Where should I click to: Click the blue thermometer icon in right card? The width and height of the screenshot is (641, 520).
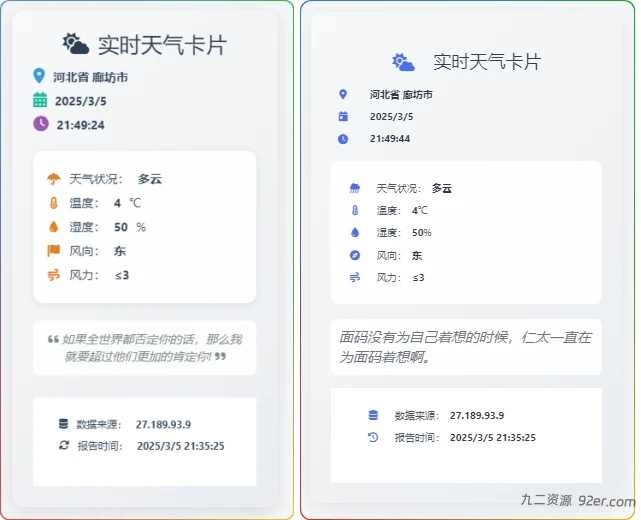coord(355,210)
